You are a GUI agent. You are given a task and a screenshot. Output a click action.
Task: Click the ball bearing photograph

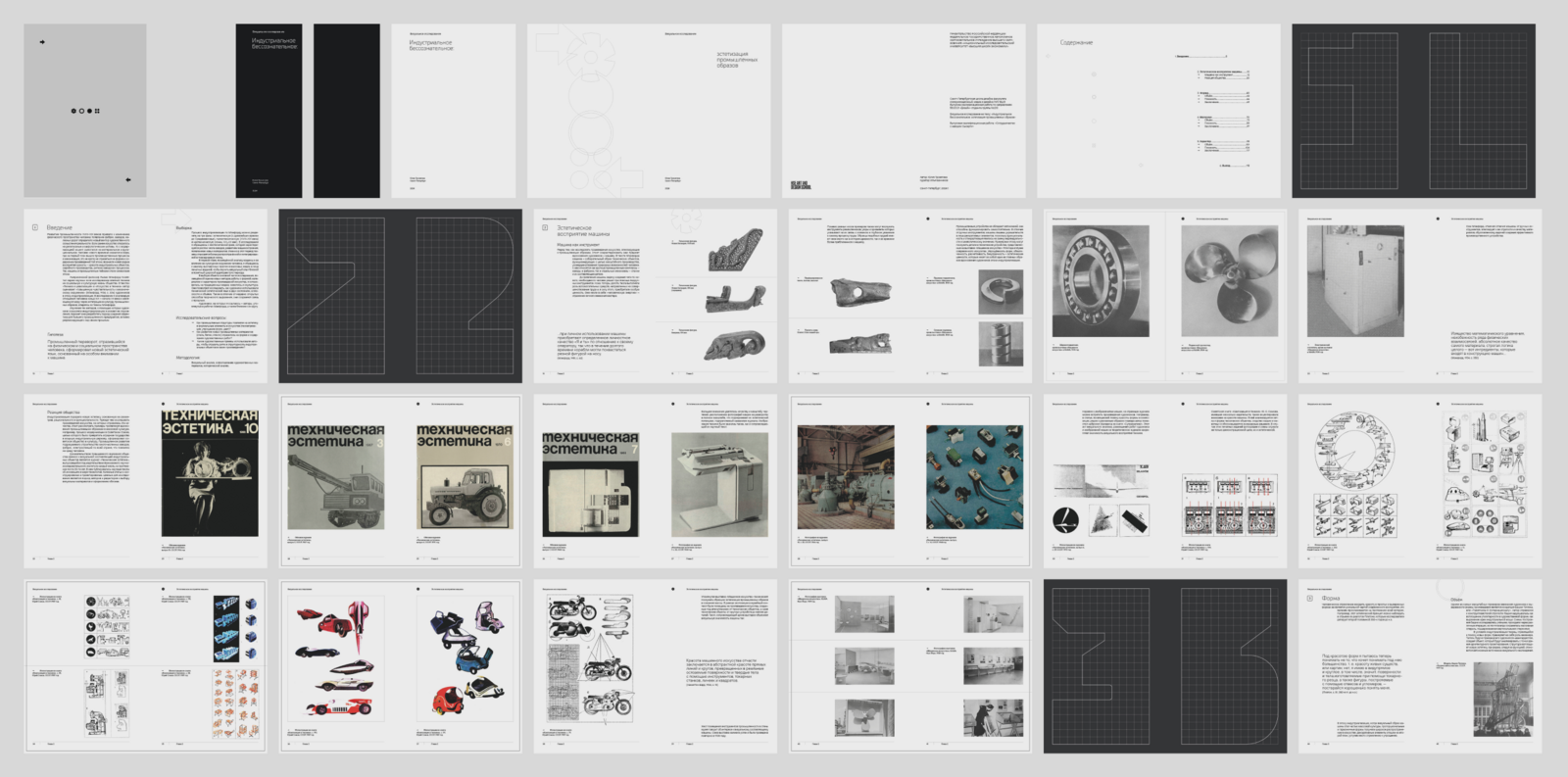(1100, 282)
